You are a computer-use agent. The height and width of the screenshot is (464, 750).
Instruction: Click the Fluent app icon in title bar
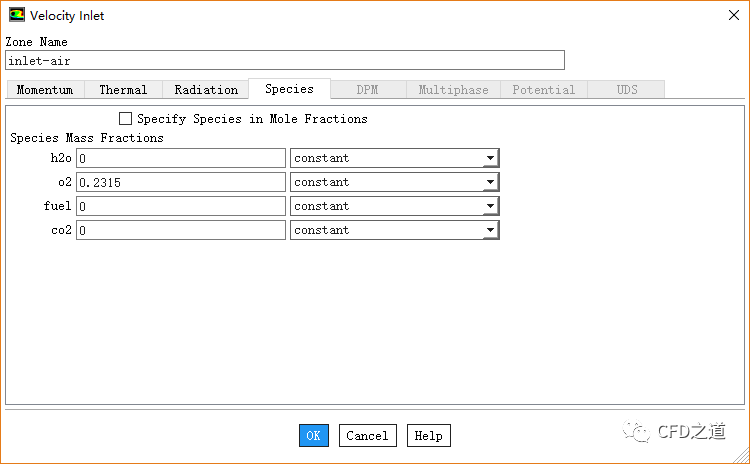tap(17, 15)
